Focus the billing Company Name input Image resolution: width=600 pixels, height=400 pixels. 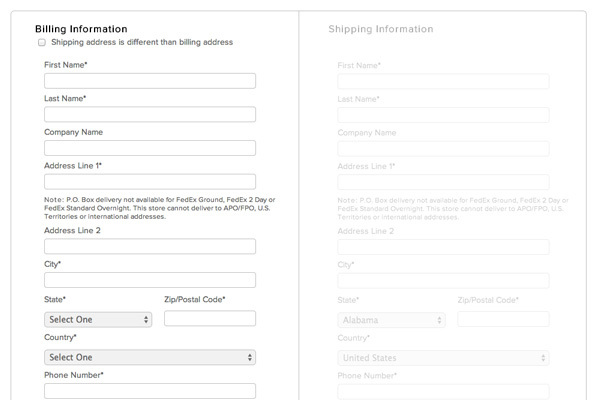(150, 148)
